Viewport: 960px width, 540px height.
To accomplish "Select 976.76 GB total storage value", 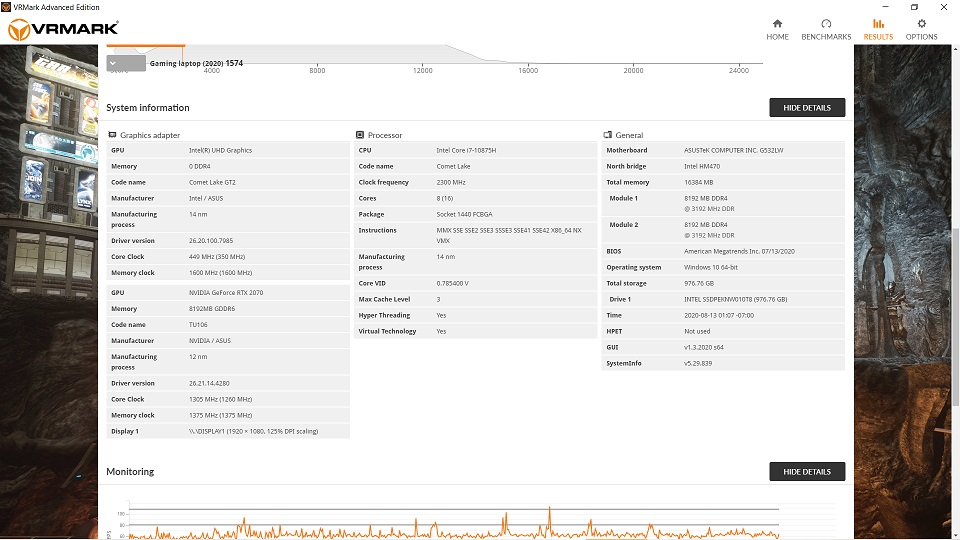I will click(x=699, y=283).
